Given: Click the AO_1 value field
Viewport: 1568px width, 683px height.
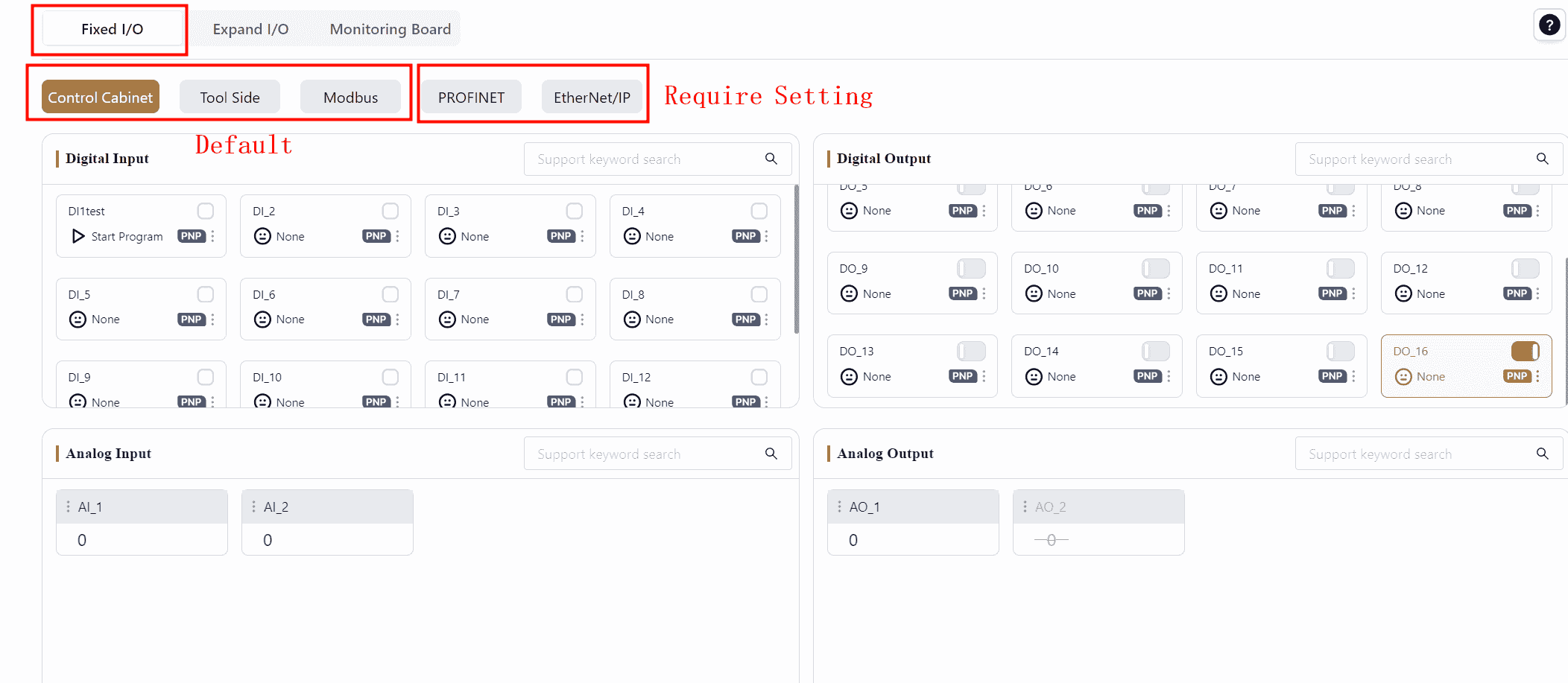Looking at the screenshot, I should click(x=912, y=540).
